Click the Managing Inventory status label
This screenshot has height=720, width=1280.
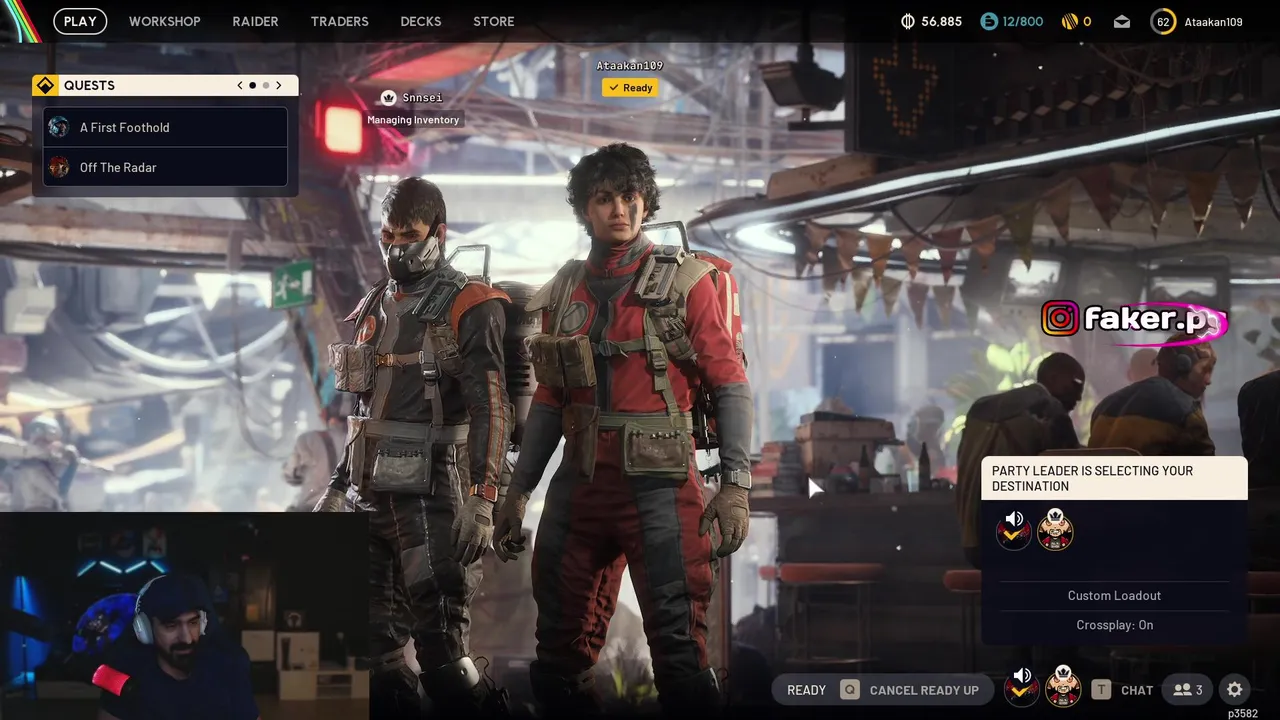(x=413, y=120)
